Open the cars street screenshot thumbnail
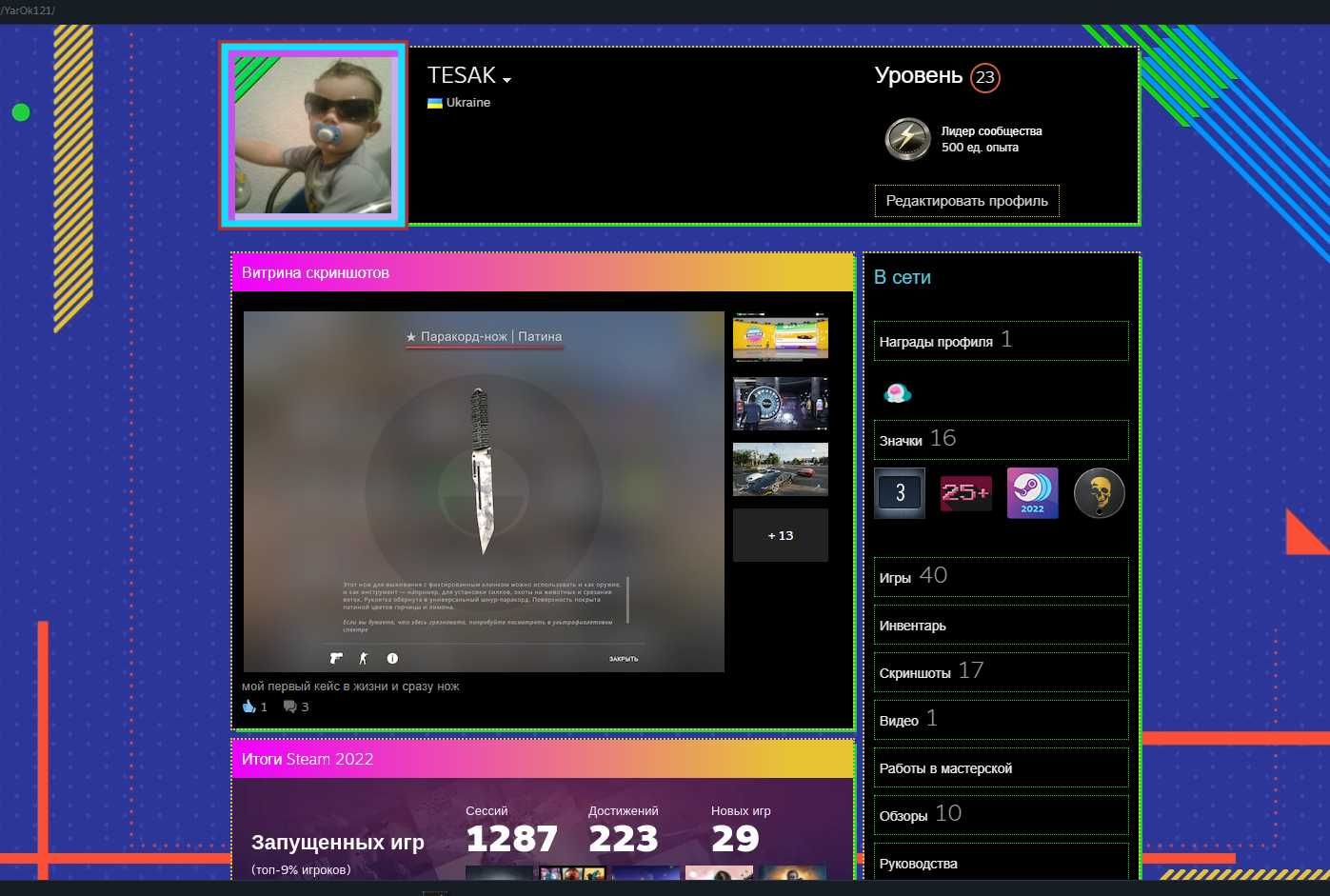Viewport: 1330px width, 896px height. click(781, 469)
